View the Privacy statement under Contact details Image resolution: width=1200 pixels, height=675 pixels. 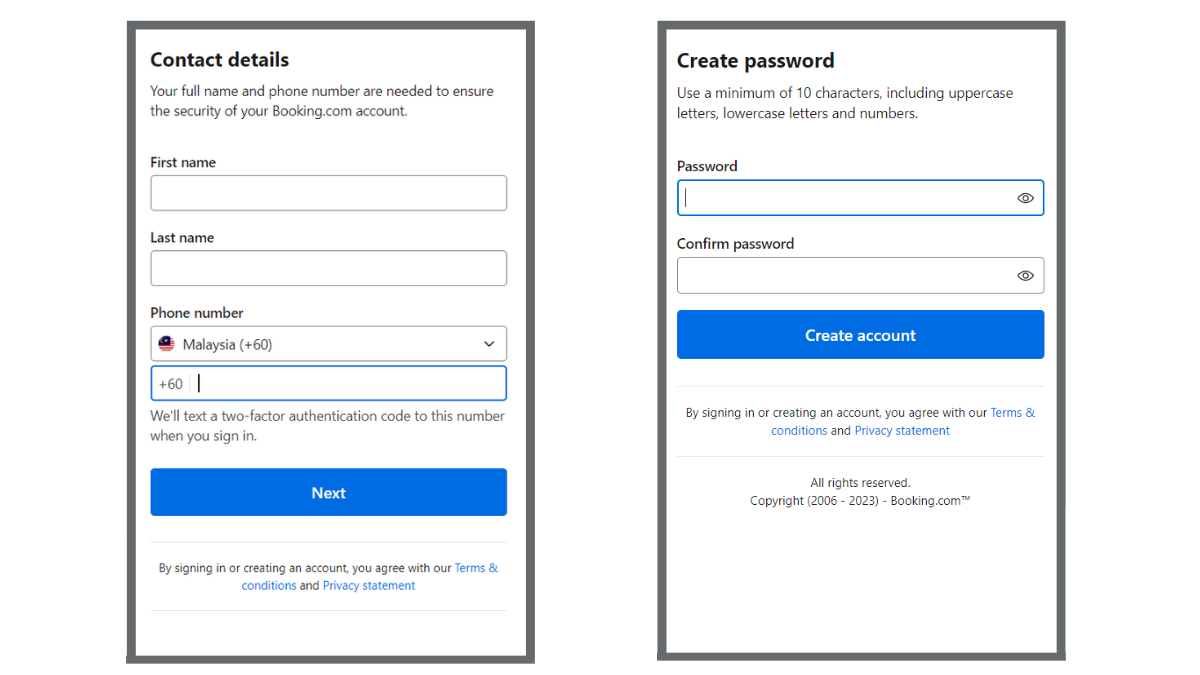(368, 585)
